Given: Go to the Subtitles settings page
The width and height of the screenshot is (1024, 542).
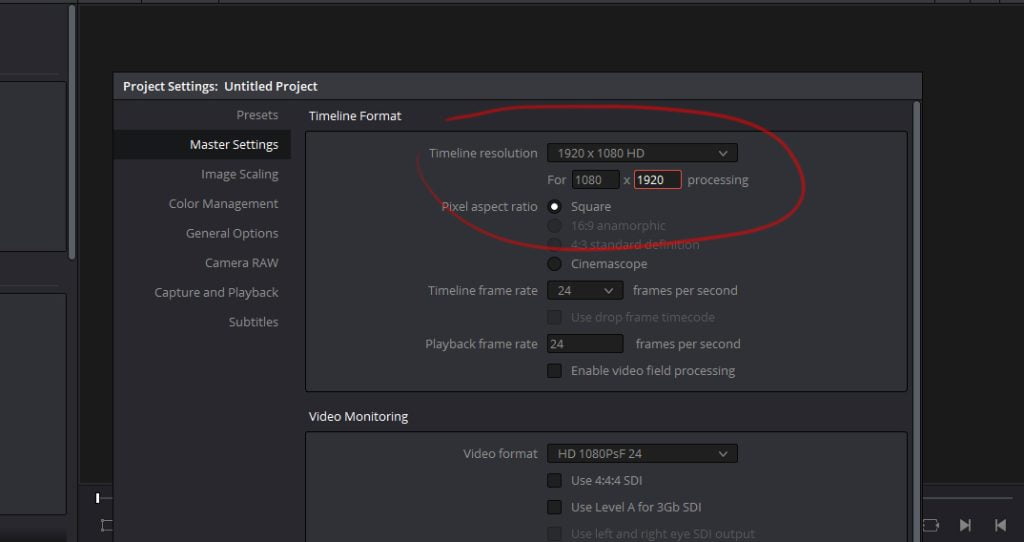Looking at the screenshot, I should [253, 322].
